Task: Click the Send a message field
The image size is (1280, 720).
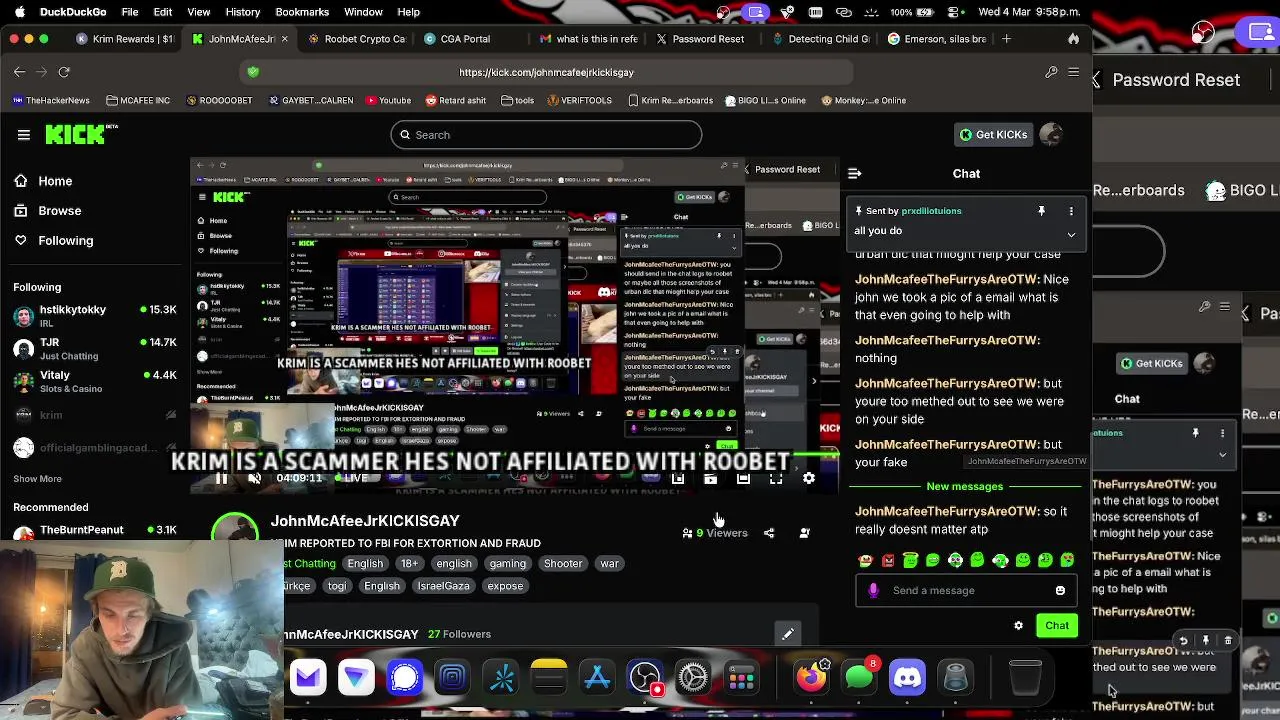Action: point(966,590)
